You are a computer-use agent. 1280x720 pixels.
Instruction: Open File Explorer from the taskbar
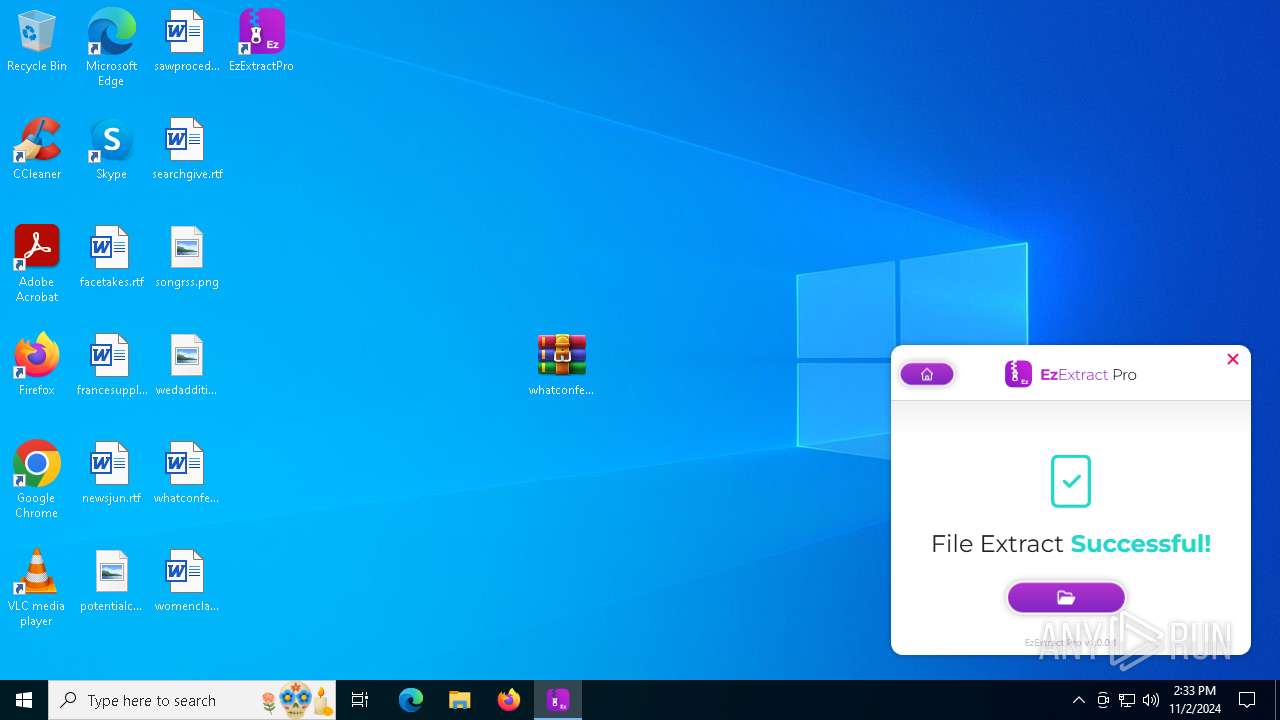[x=460, y=700]
